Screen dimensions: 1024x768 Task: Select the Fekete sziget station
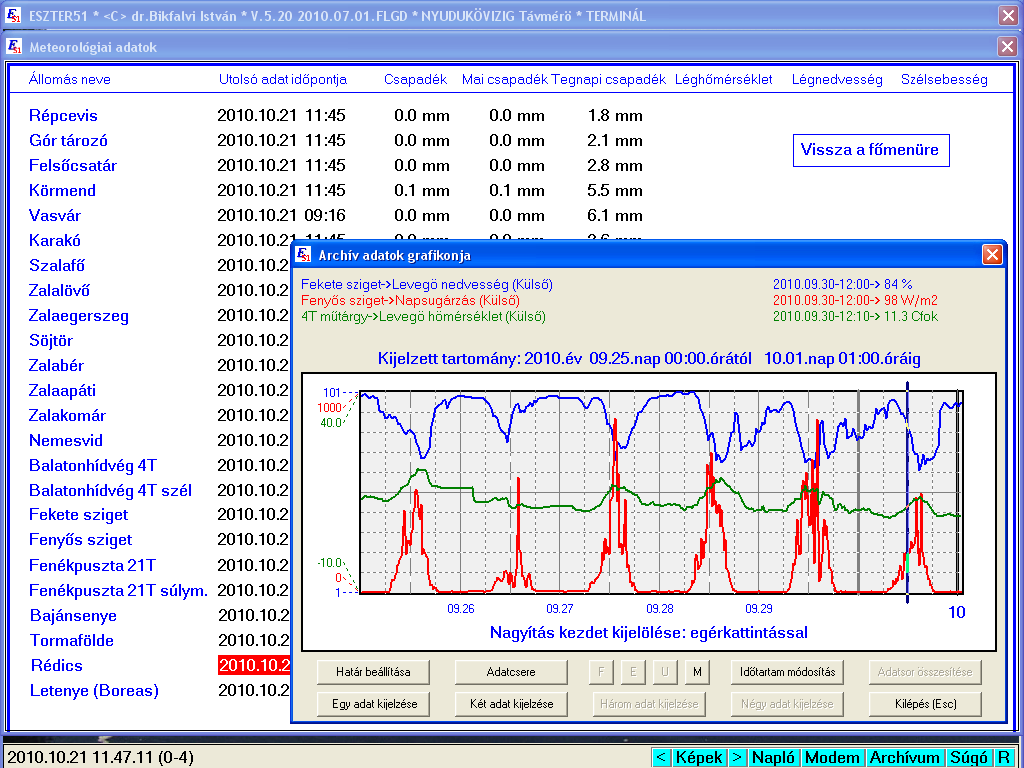point(78,515)
